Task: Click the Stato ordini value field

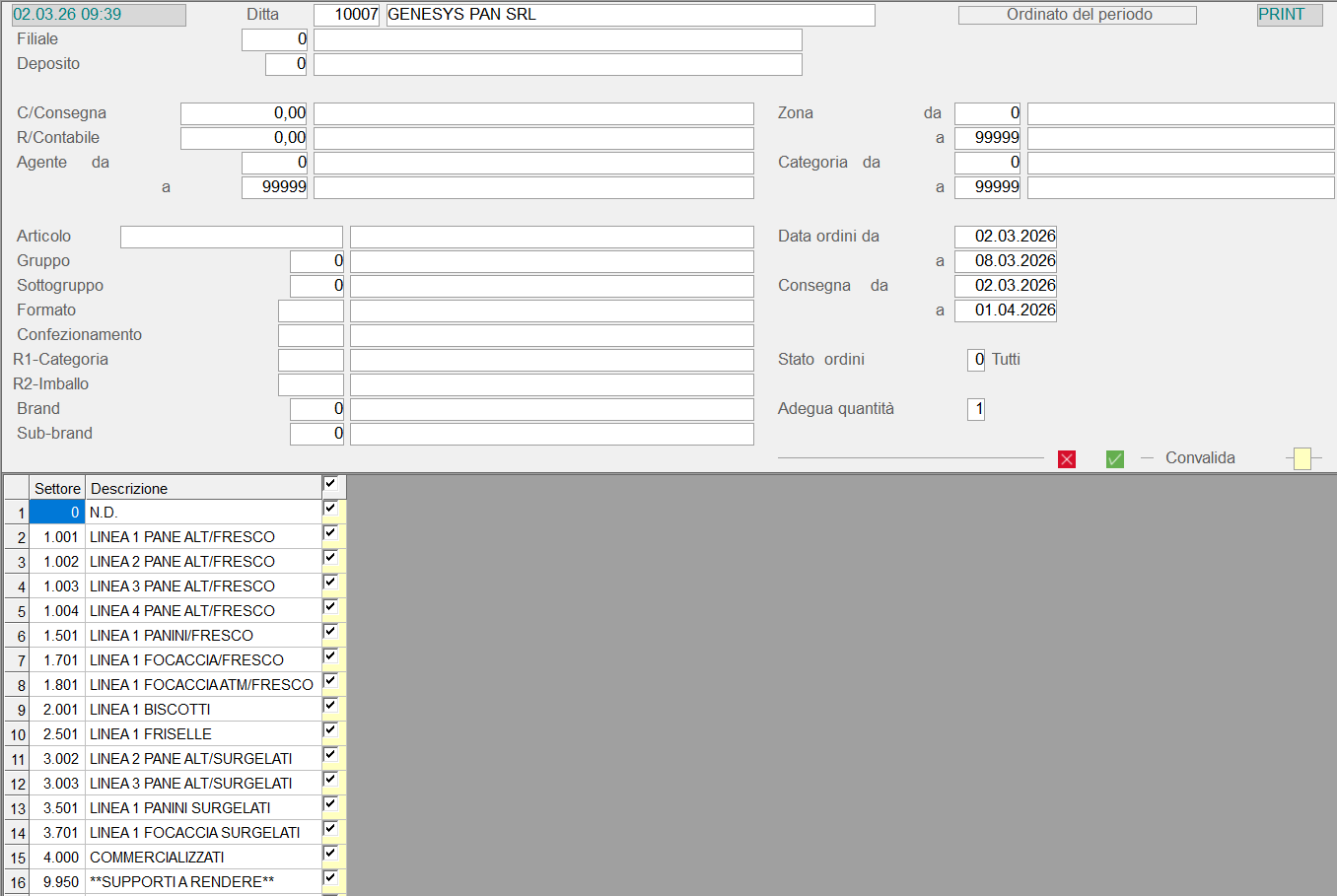Action: (x=976, y=360)
